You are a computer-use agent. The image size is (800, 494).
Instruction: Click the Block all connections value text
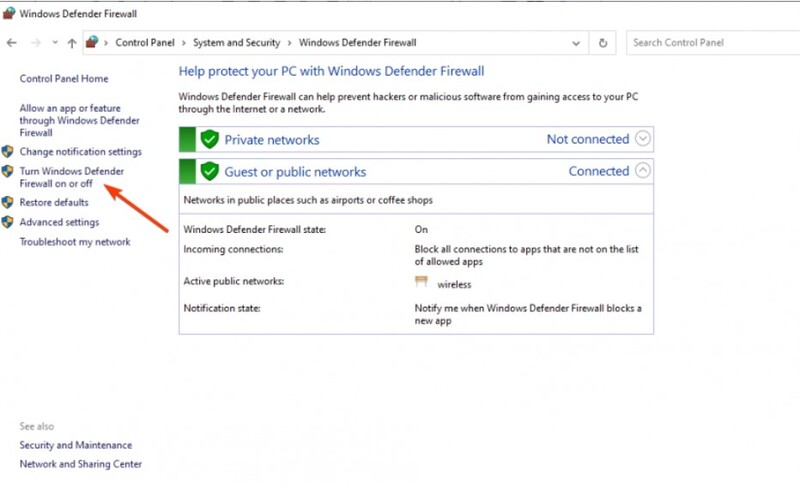click(x=527, y=255)
